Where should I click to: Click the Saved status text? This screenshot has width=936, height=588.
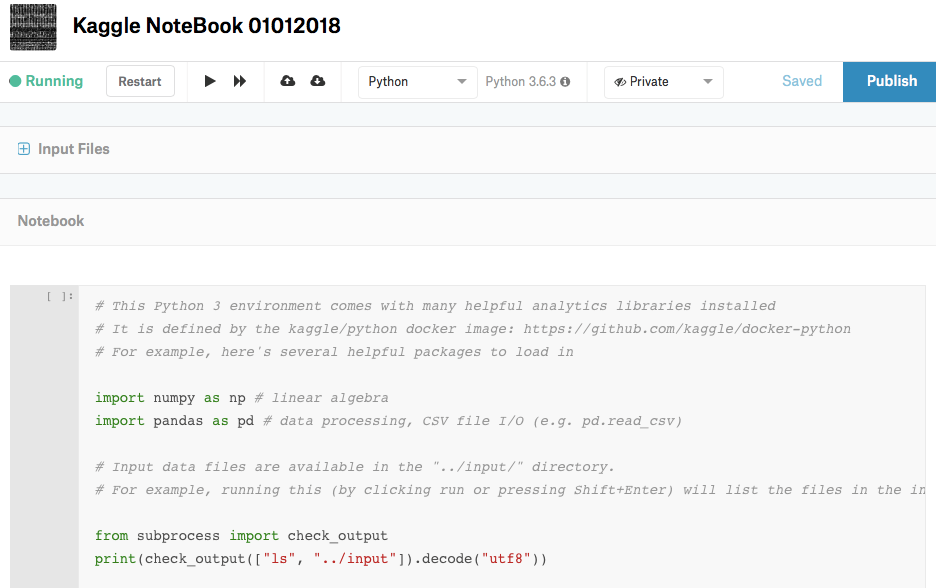[x=801, y=81]
